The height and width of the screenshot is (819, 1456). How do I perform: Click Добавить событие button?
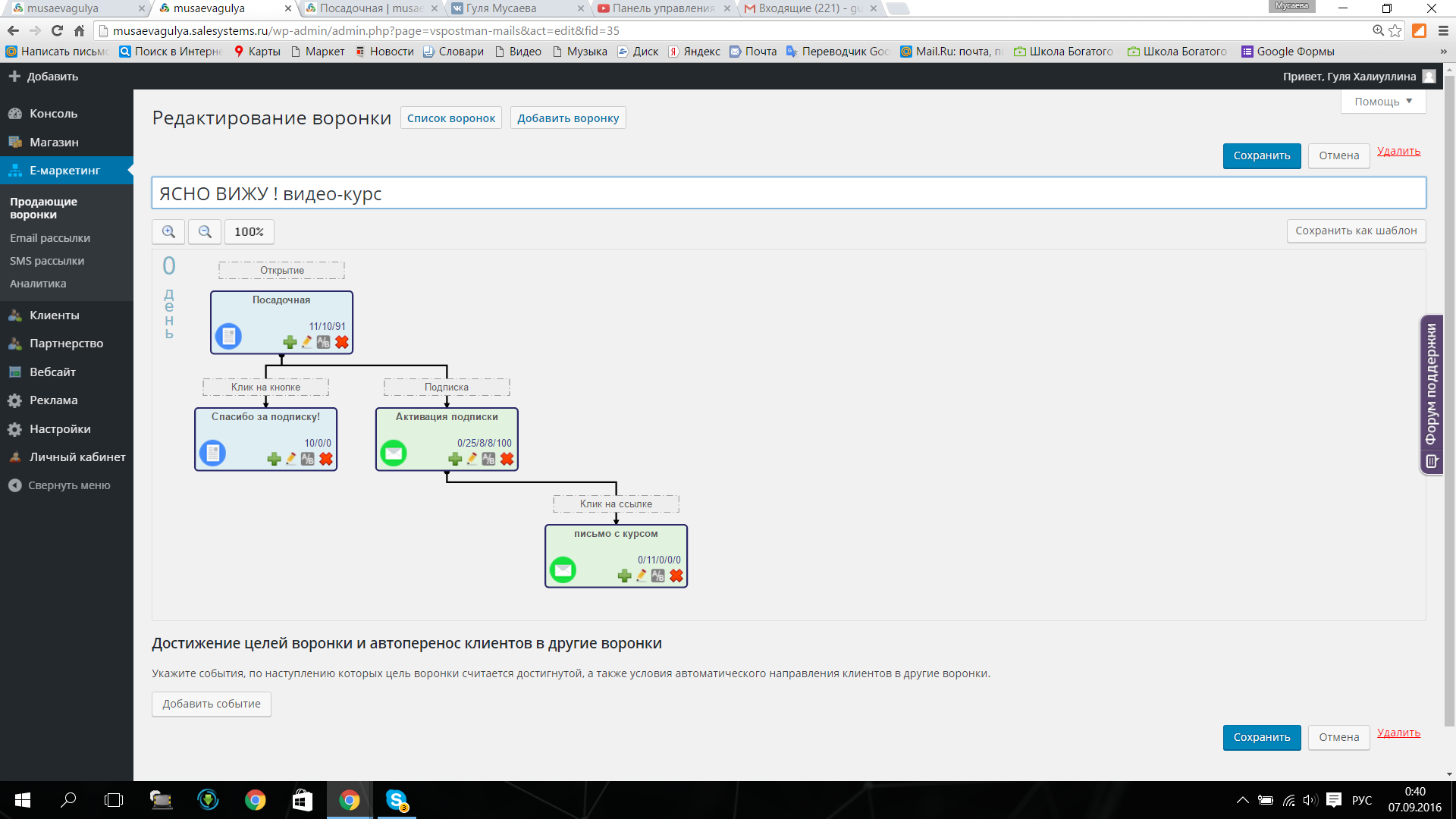coord(212,704)
